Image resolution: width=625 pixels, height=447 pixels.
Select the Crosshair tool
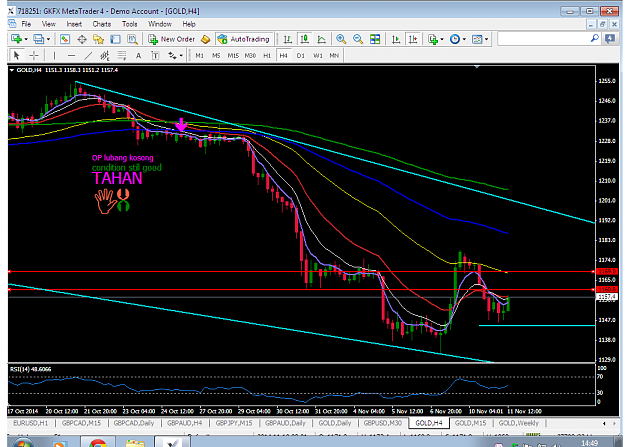(x=34, y=55)
